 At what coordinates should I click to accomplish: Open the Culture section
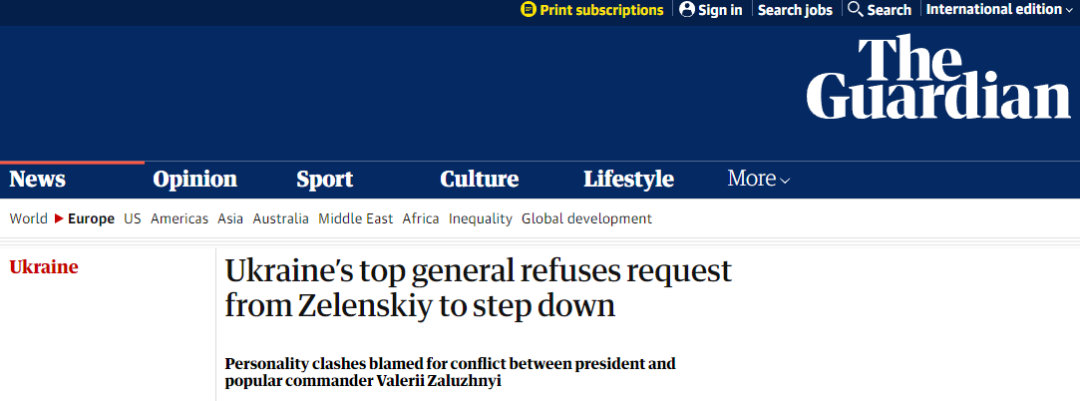[x=479, y=179]
